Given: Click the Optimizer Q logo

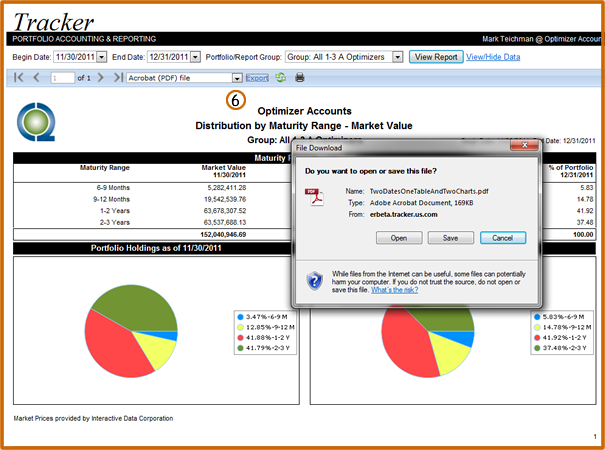Looking at the screenshot, I should point(36,122).
